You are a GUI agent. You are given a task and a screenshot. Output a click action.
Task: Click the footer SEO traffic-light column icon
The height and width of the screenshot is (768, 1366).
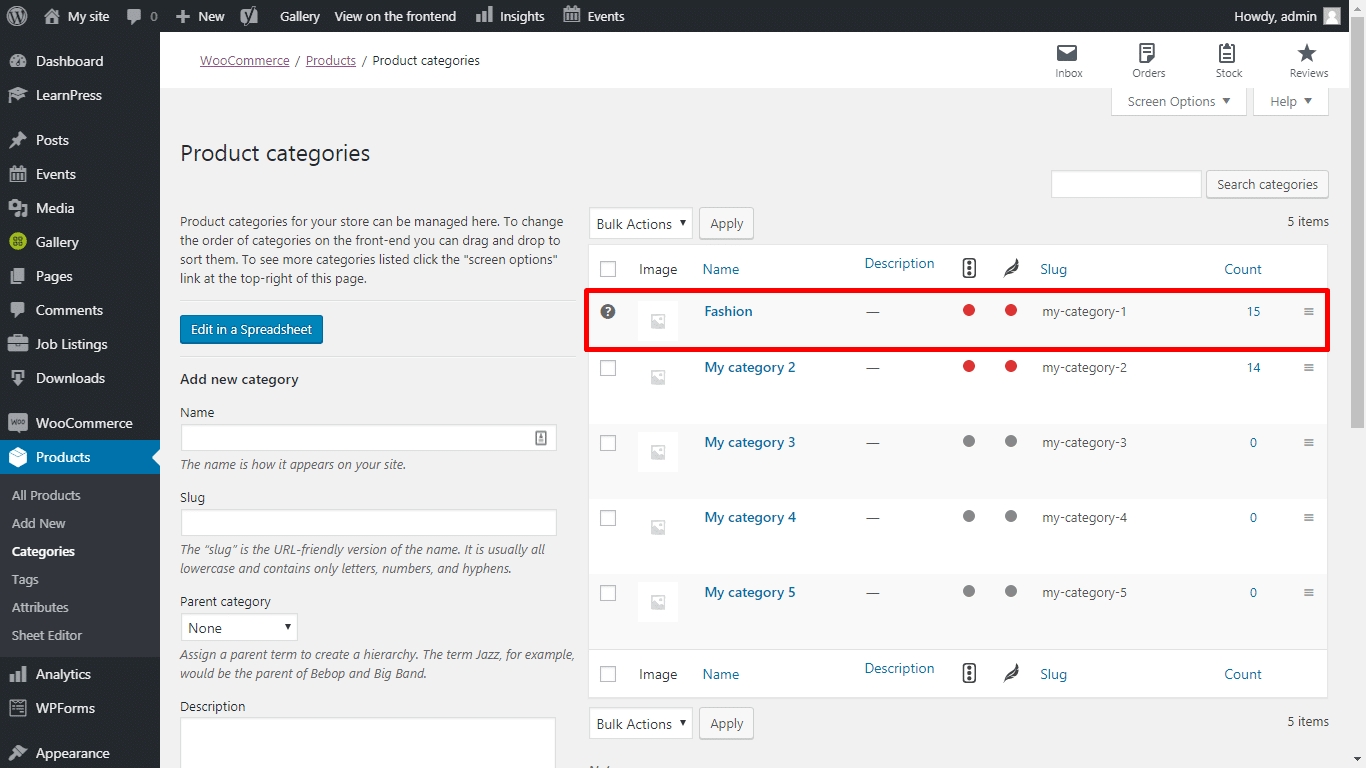pyautogui.click(x=968, y=673)
